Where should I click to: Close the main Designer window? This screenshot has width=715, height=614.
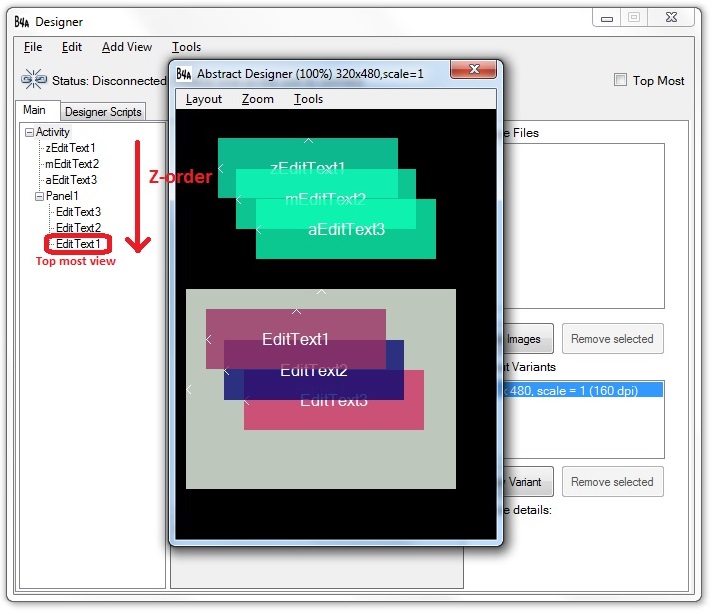click(x=671, y=17)
